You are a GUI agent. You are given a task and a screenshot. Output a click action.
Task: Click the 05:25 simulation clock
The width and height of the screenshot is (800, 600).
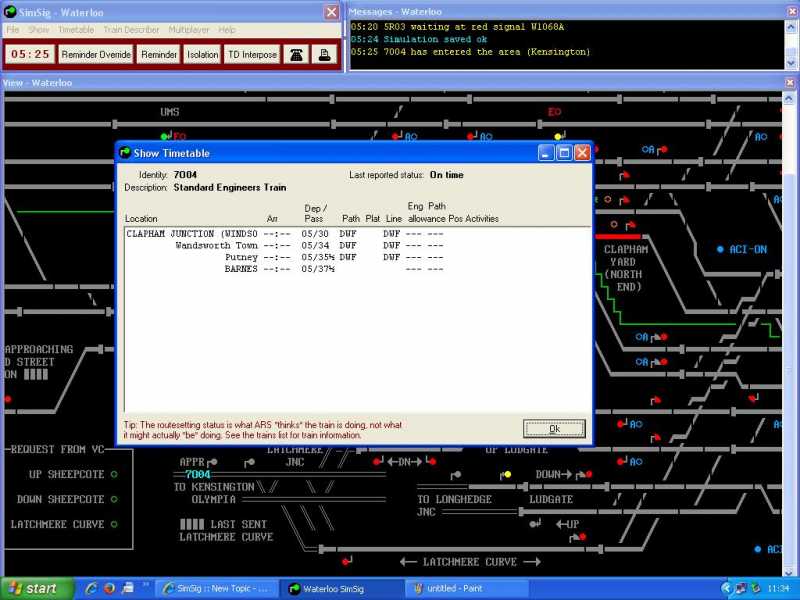[30, 54]
